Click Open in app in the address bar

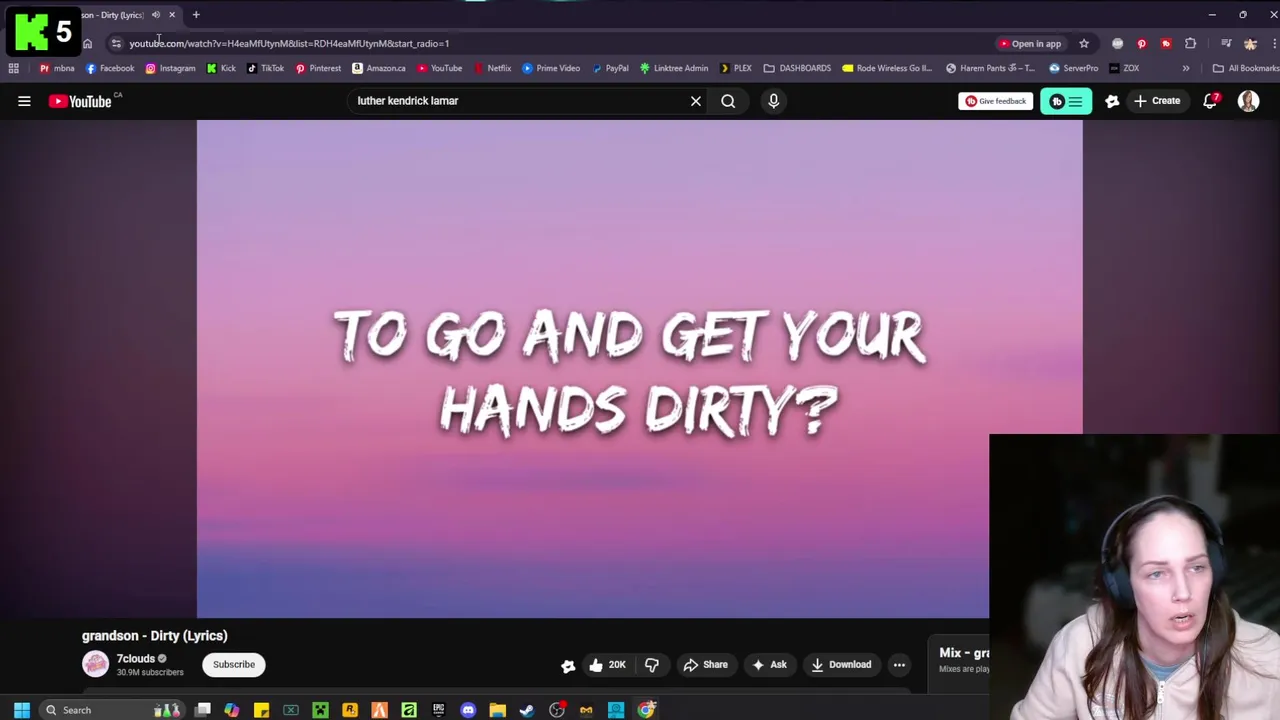click(1030, 44)
